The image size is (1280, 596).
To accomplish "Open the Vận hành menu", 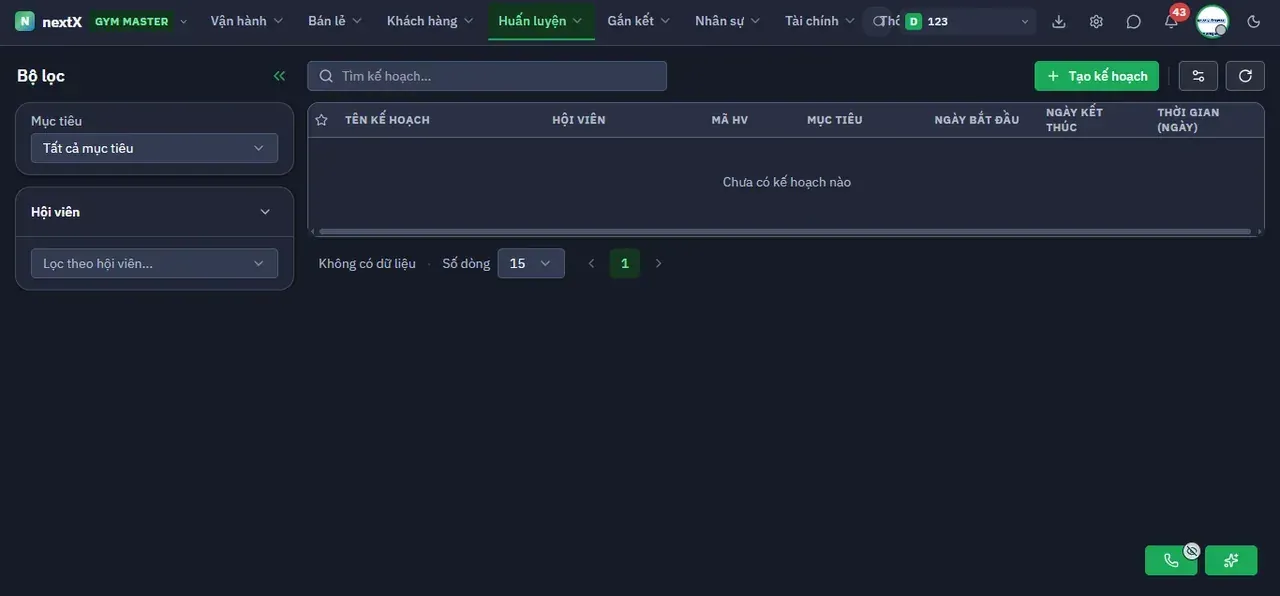I will 247,21.
